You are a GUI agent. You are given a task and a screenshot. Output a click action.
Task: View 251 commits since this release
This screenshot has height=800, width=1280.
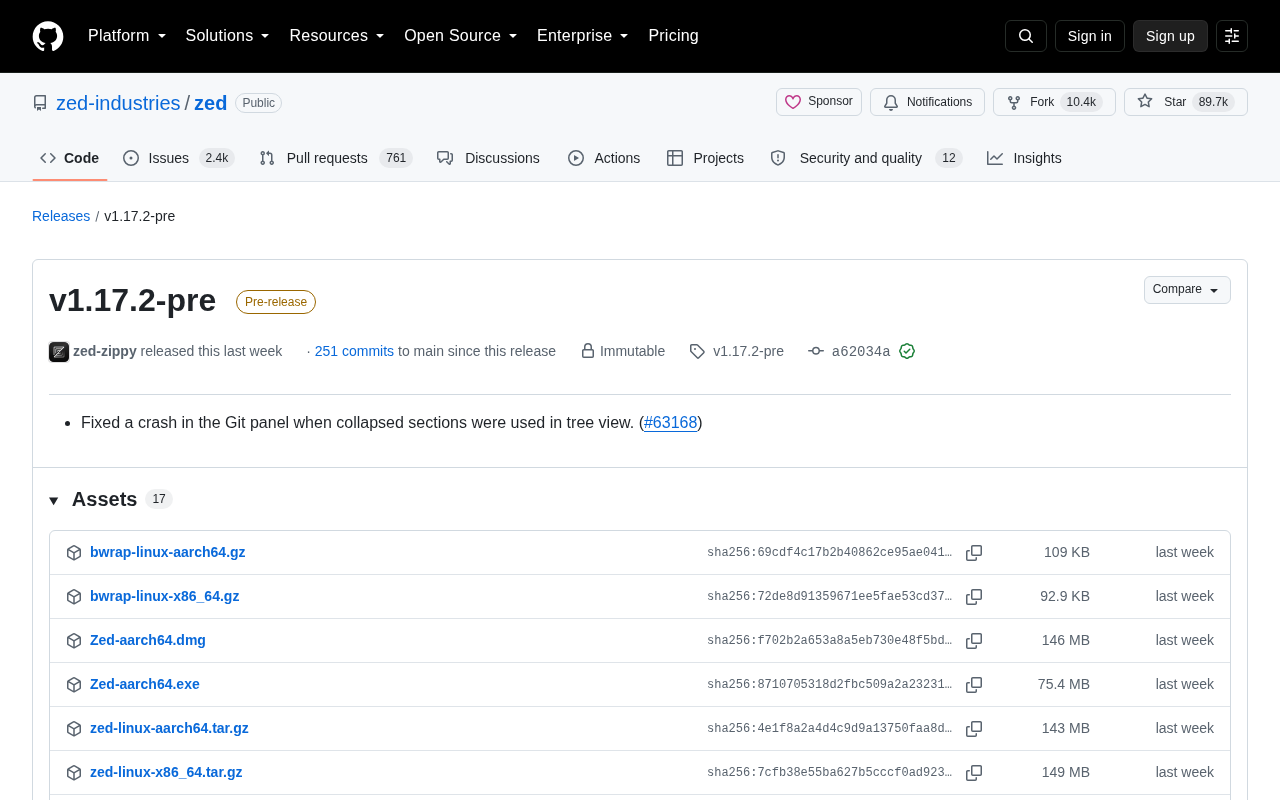tap(354, 351)
